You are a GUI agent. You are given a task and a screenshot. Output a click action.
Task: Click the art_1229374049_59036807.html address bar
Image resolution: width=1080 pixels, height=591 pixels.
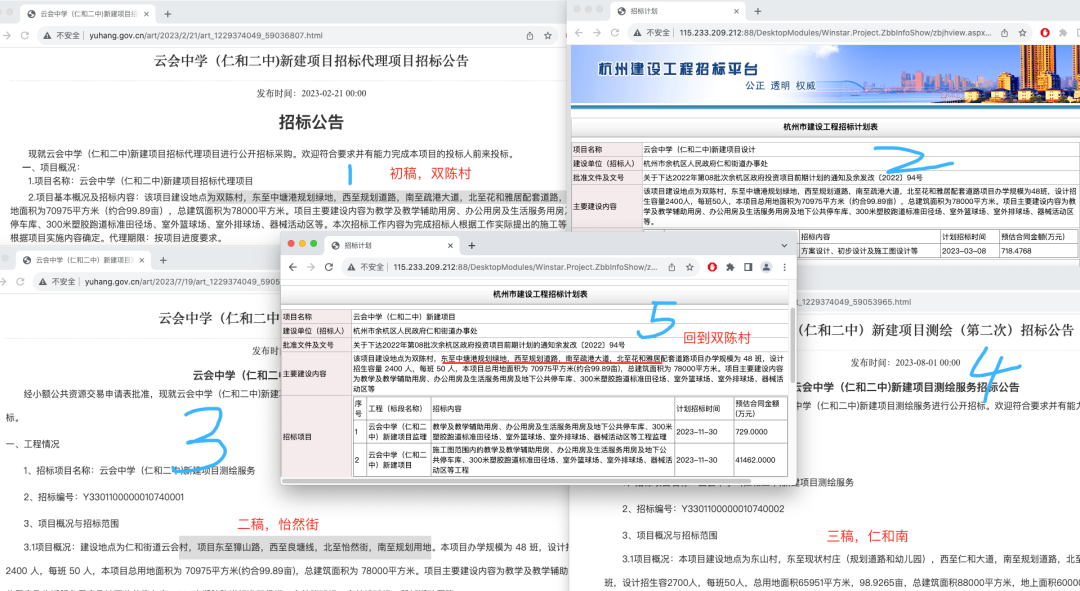pyautogui.click(x=206, y=35)
